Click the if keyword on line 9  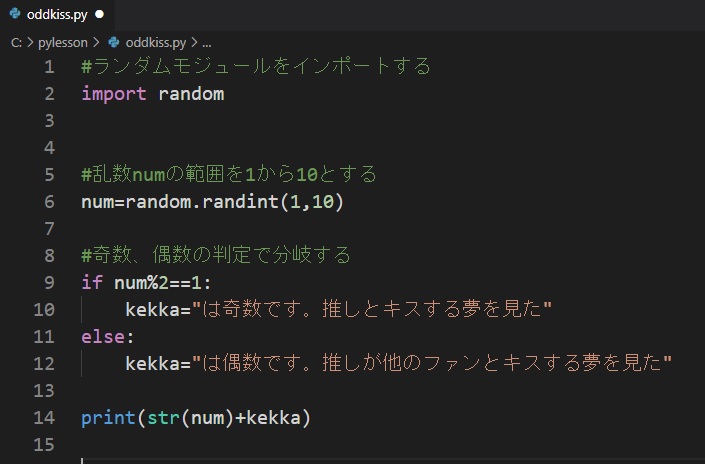coord(92,282)
